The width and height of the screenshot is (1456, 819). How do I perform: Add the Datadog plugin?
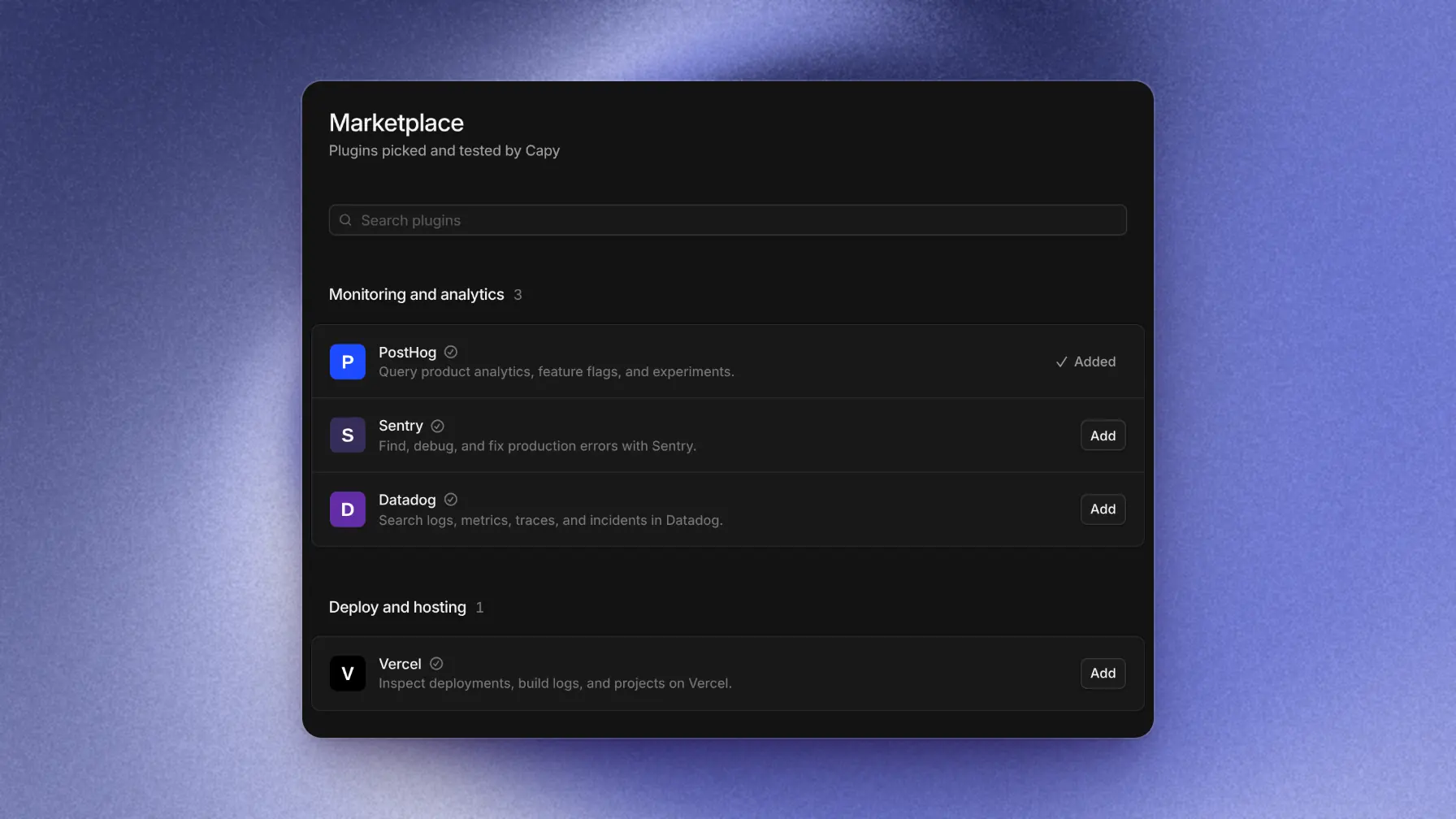point(1103,509)
